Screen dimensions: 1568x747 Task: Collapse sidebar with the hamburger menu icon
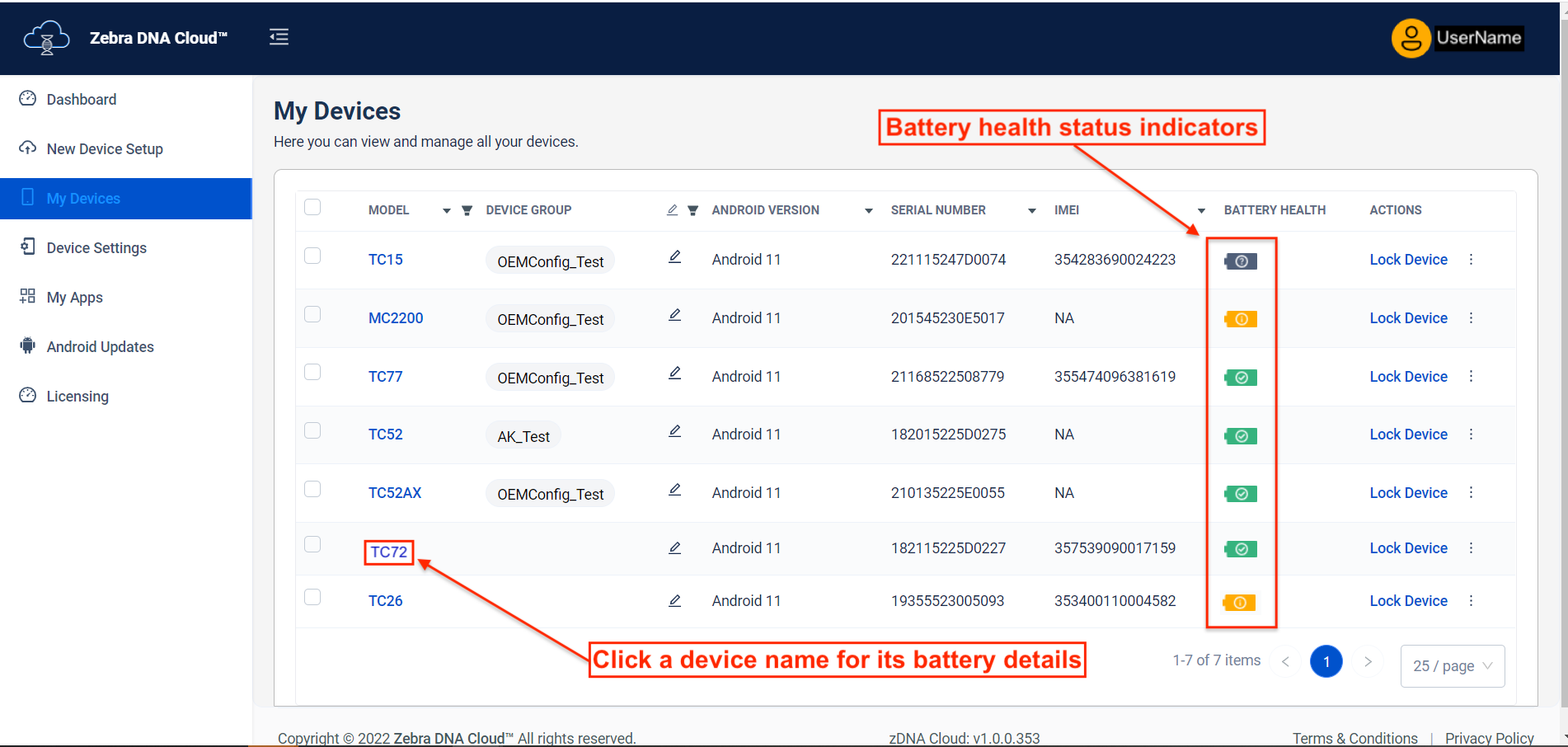pyautogui.click(x=279, y=37)
